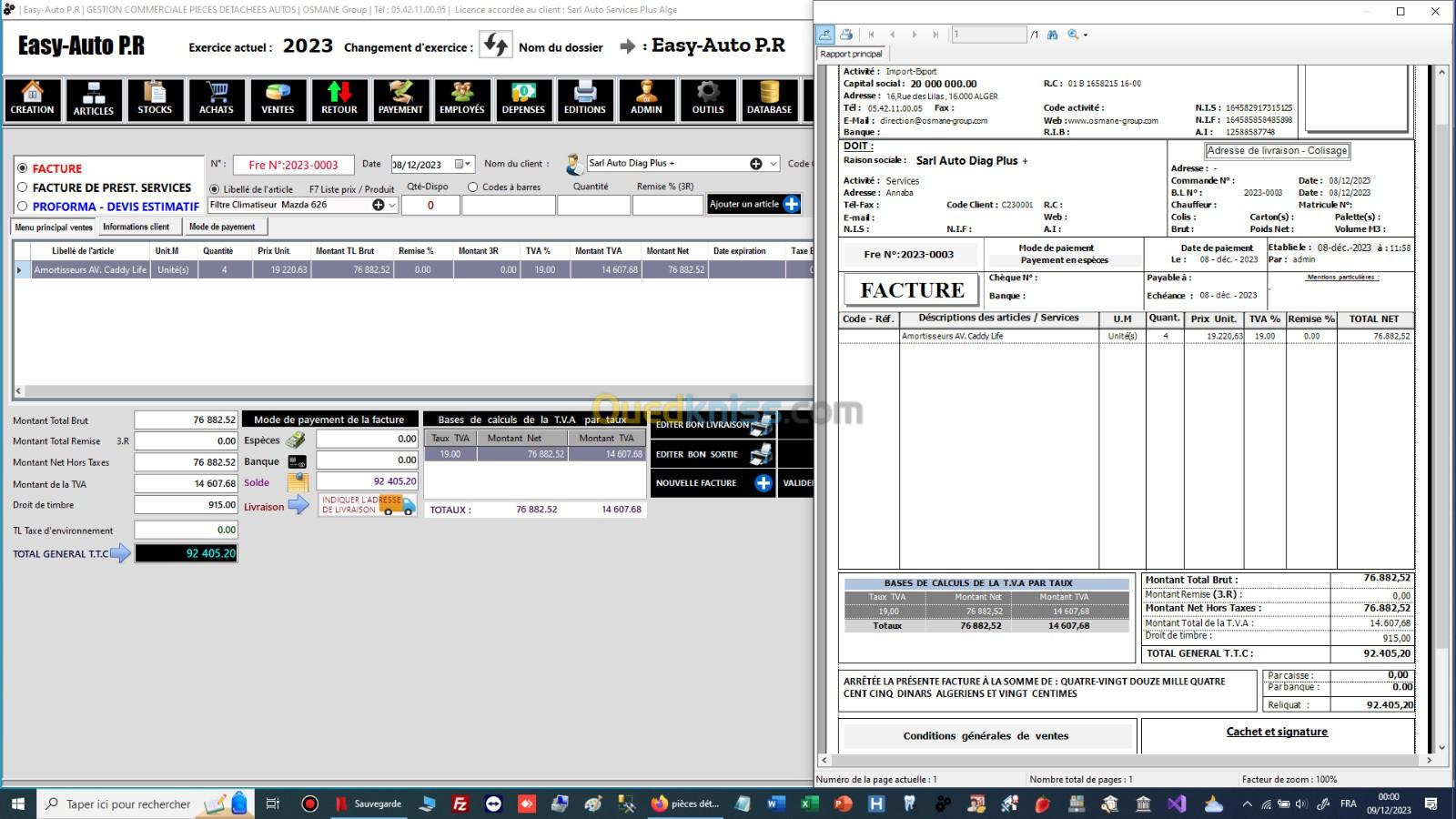
Task: Select the FACTURE radio button
Action: (23, 168)
